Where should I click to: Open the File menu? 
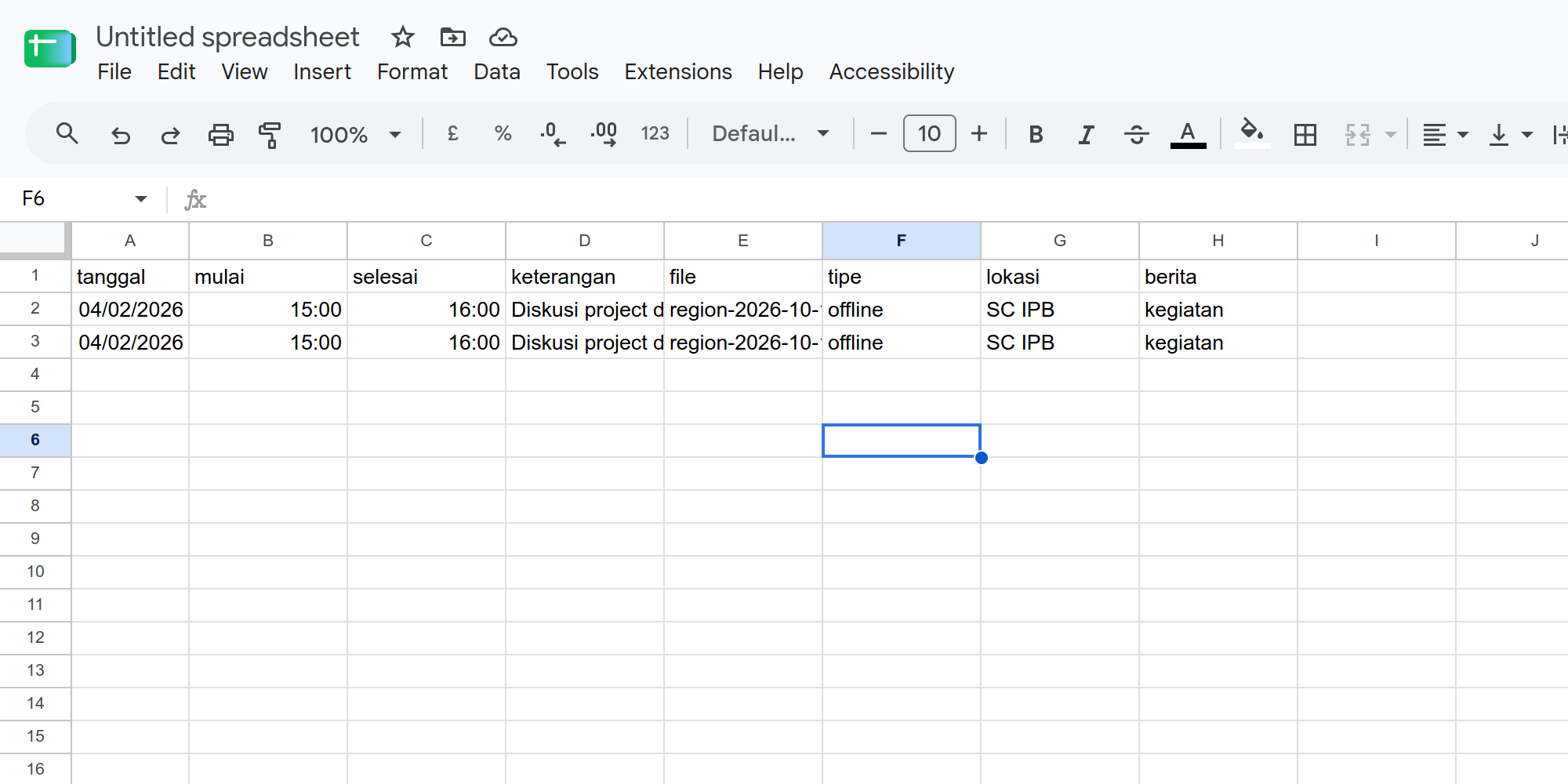114,72
